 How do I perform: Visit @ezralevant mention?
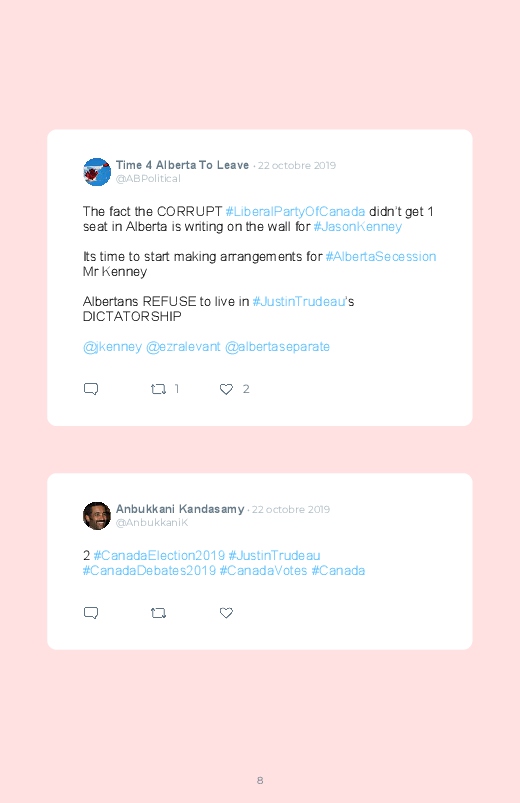183,347
